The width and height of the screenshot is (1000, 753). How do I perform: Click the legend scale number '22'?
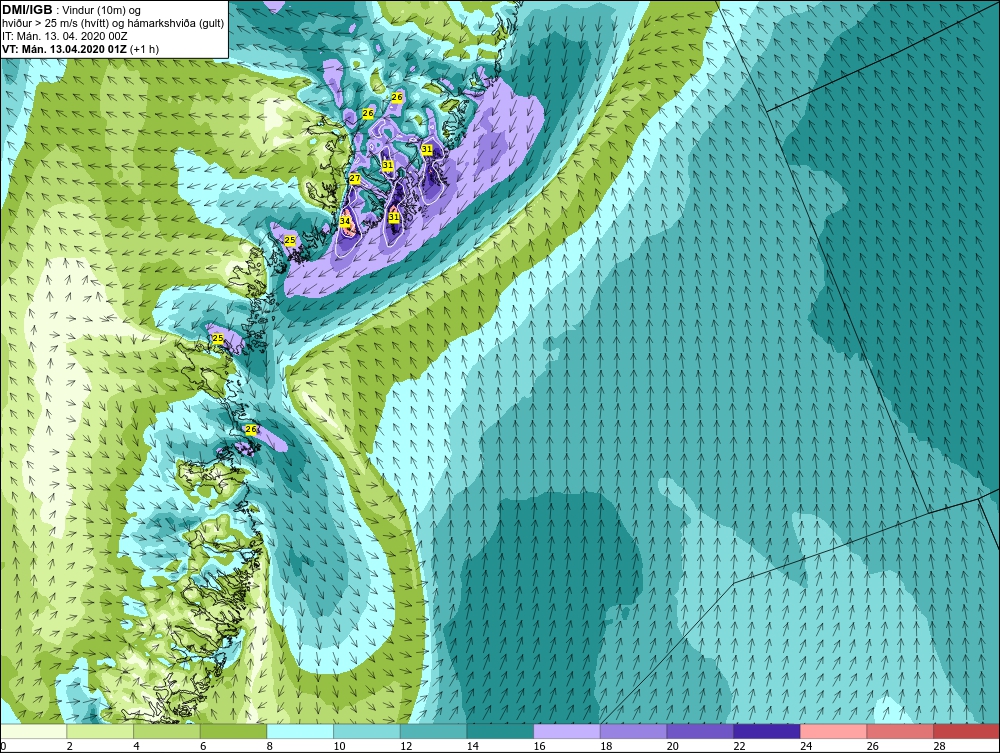739,746
